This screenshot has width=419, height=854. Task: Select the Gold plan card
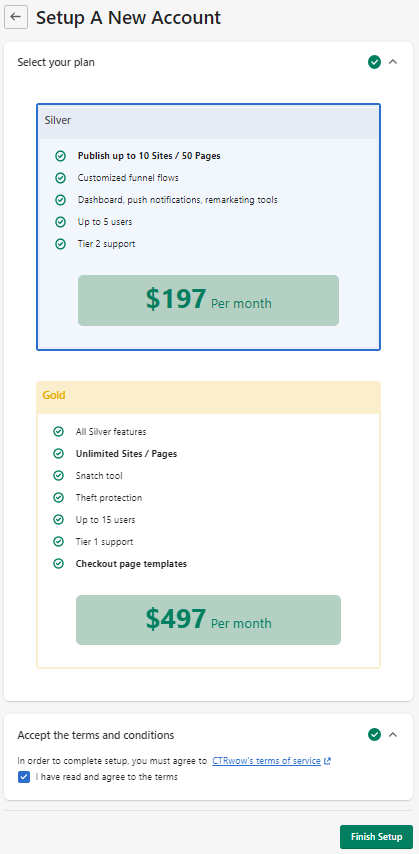(x=208, y=524)
